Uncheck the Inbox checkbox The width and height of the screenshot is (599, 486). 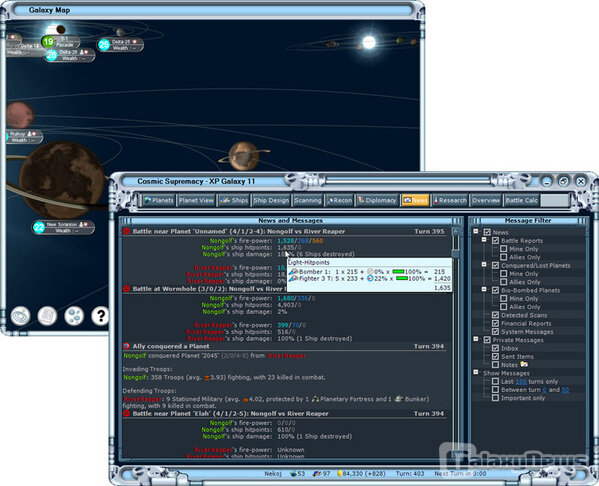tap(495, 348)
